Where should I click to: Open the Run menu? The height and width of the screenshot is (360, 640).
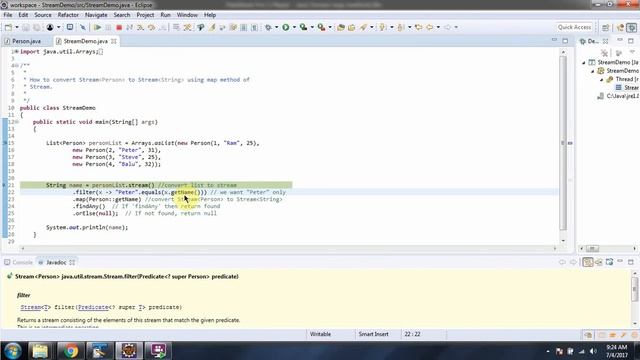[x=165, y=15]
